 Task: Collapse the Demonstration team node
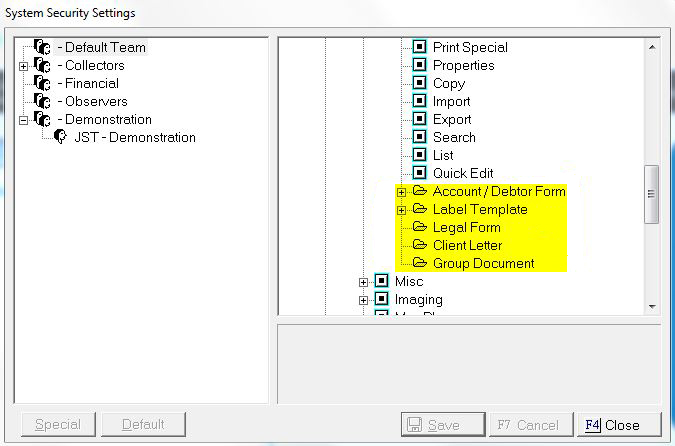(23, 120)
